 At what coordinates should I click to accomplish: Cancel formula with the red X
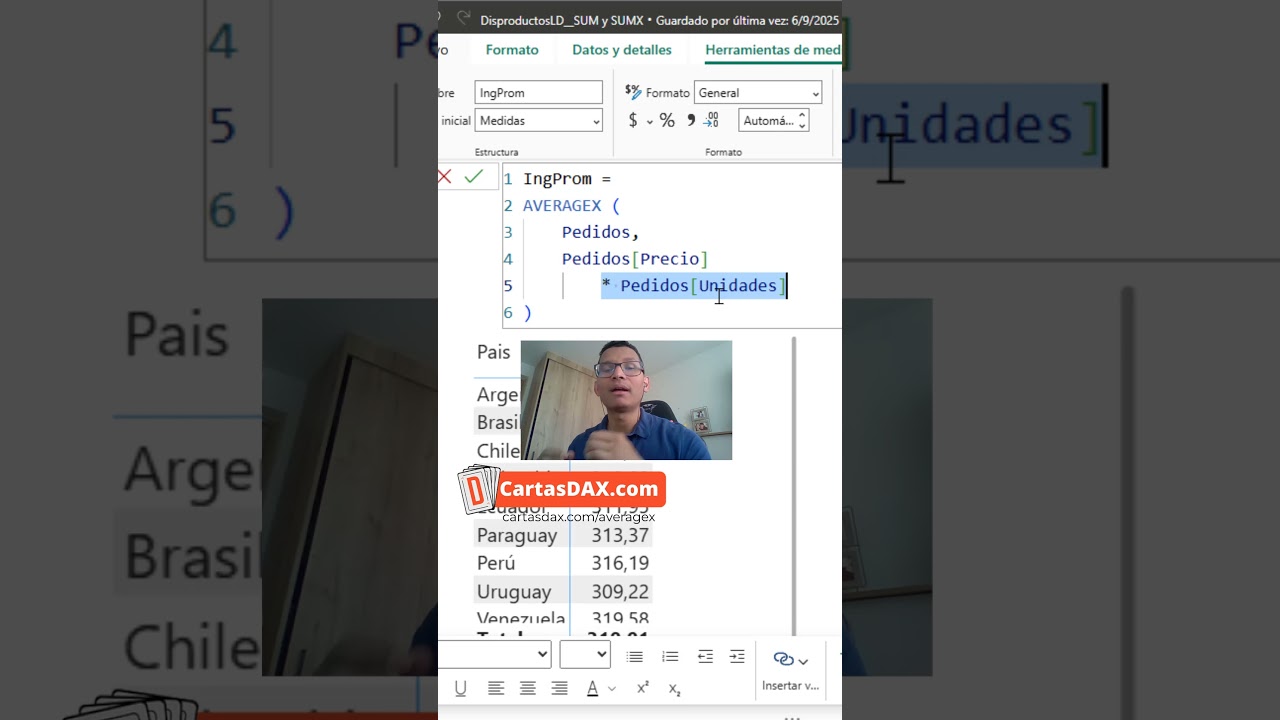444,176
